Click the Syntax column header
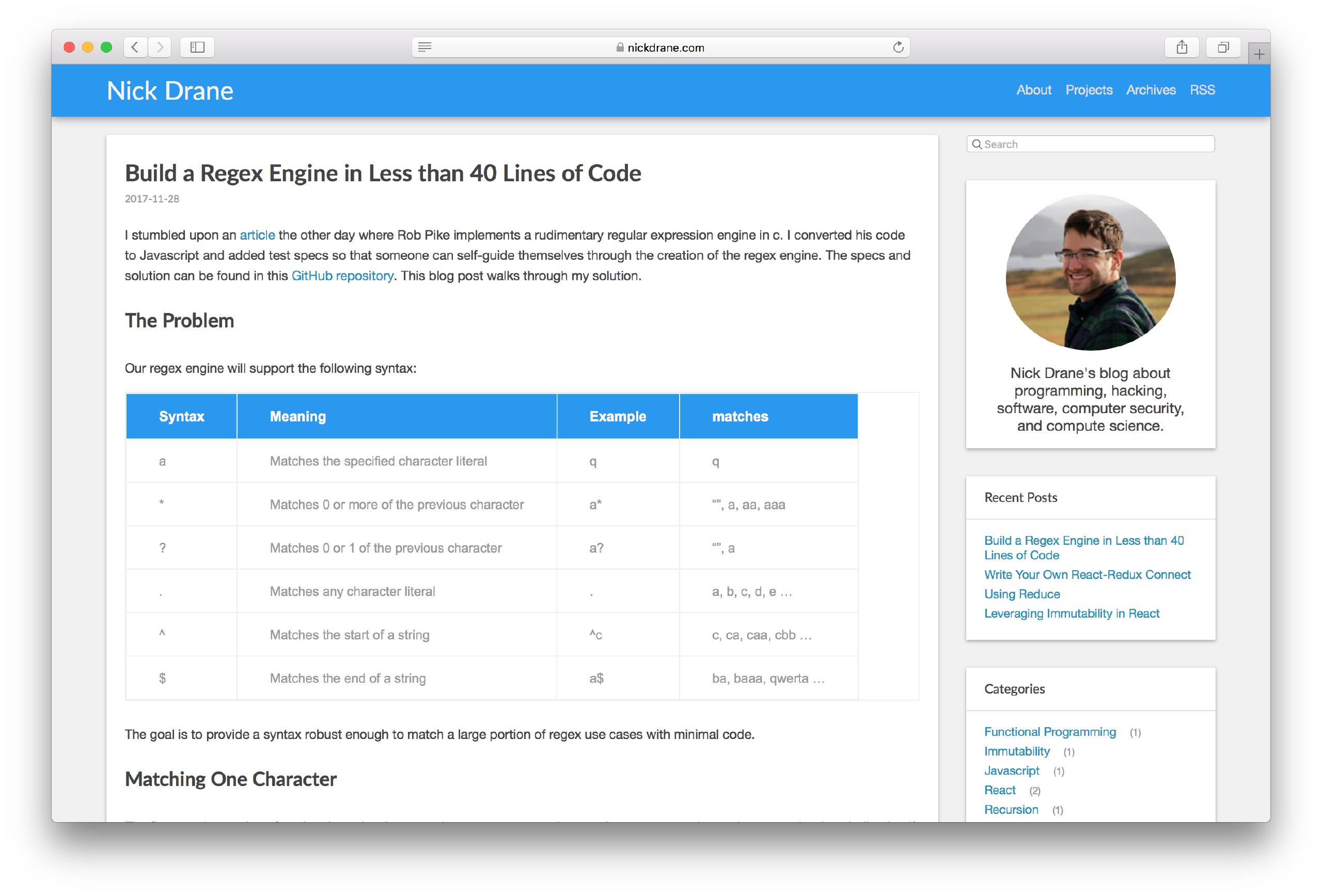Screen dimensions: 1322x896 [181, 416]
